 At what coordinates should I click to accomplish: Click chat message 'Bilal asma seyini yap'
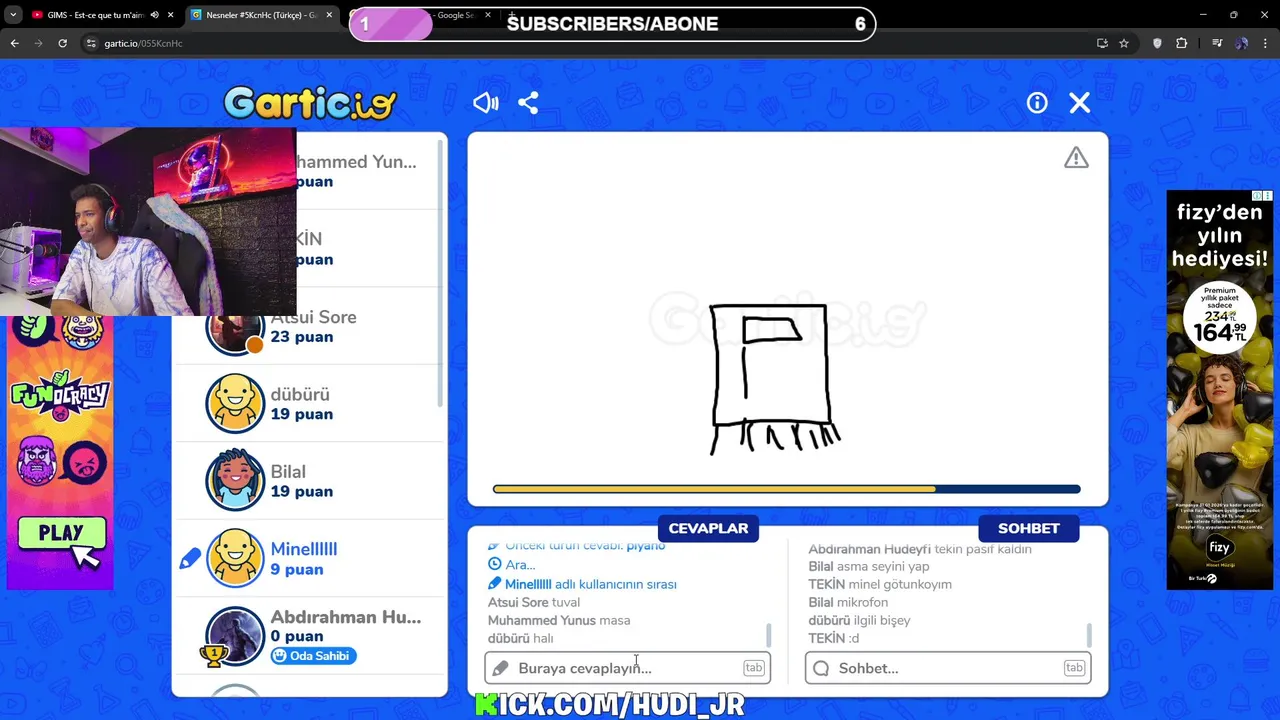(x=869, y=566)
